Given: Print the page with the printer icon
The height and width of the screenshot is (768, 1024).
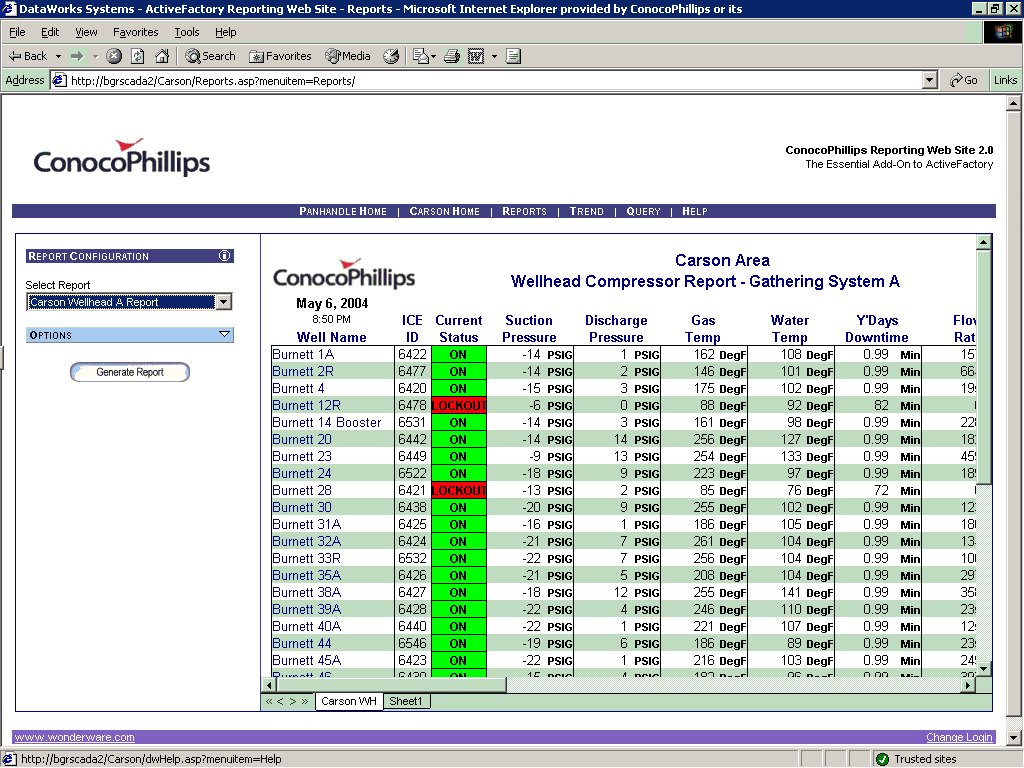Looking at the screenshot, I should [452, 56].
